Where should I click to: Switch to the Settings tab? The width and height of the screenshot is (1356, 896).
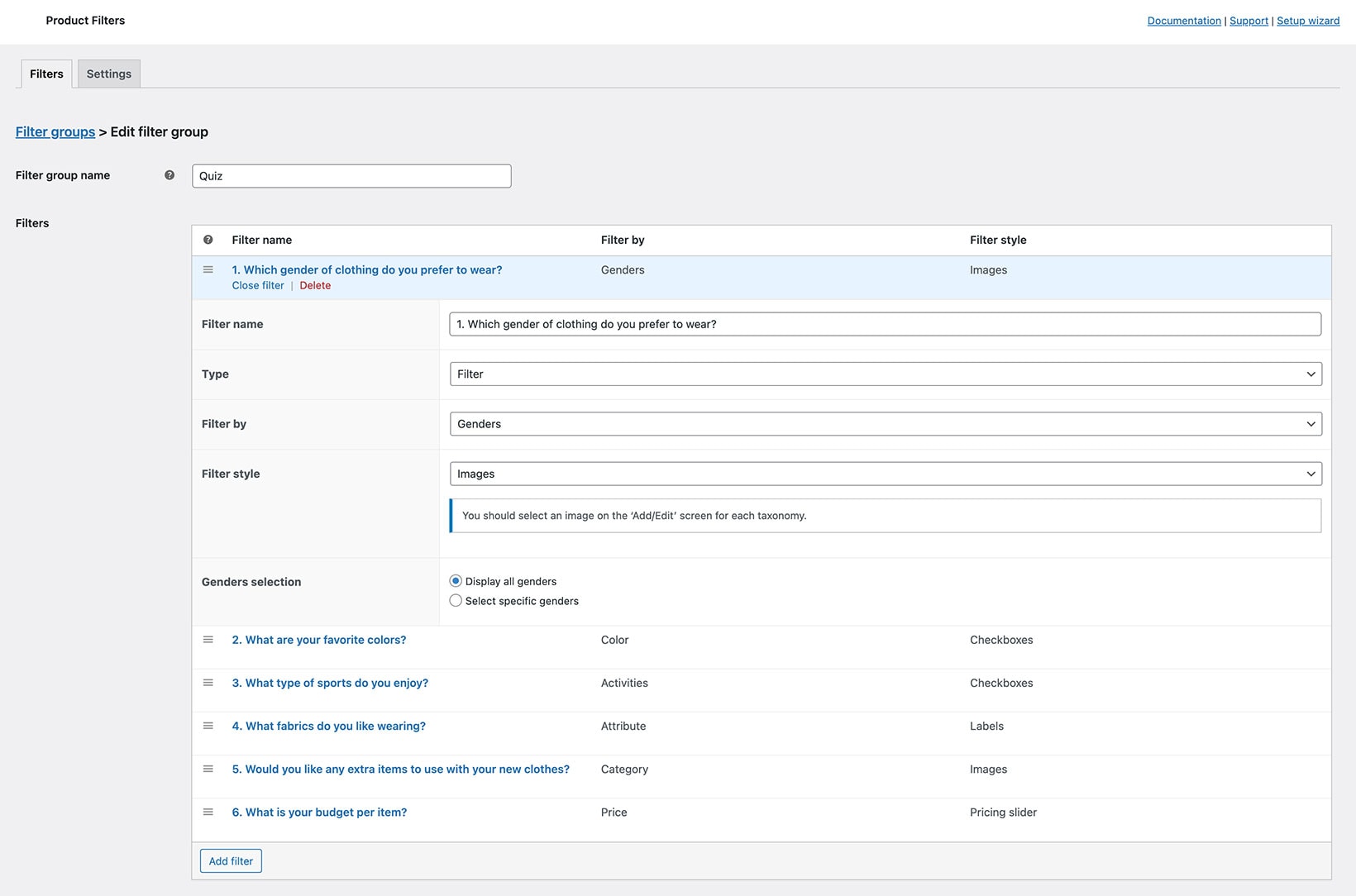click(x=108, y=74)
